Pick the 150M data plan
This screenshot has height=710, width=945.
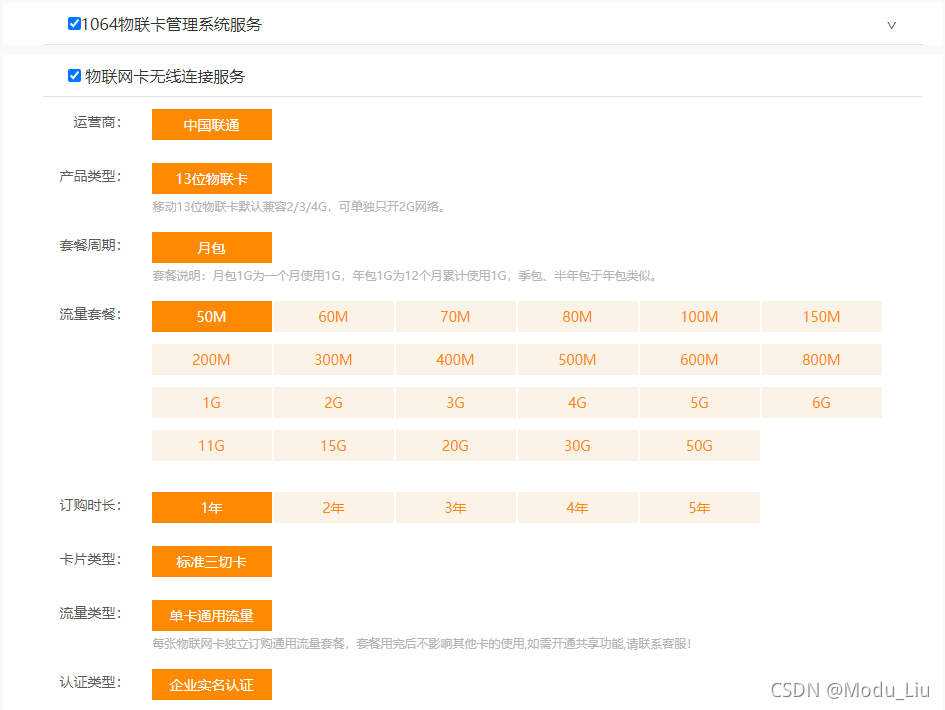click(821, 316)
